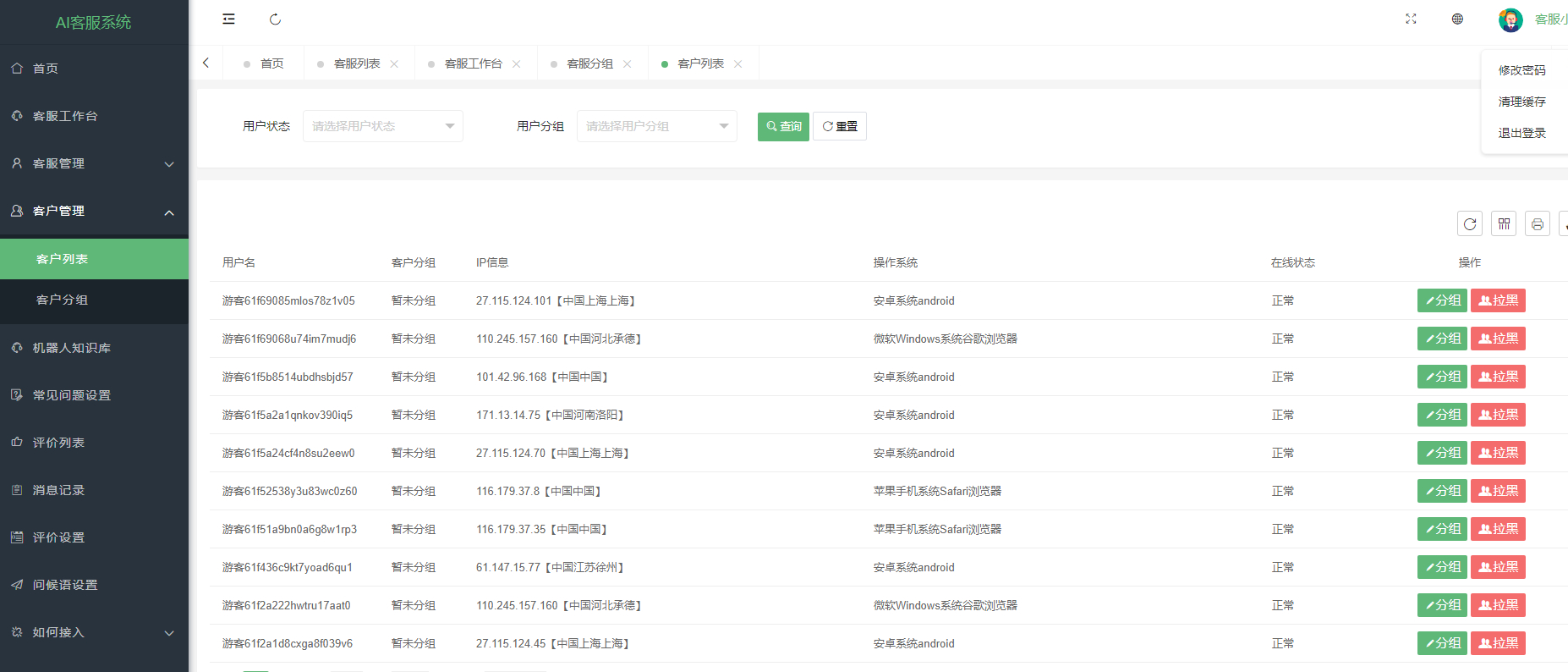Open 机器人知识库 in the sidebar

pyautogui.click(x=94, y=348)
